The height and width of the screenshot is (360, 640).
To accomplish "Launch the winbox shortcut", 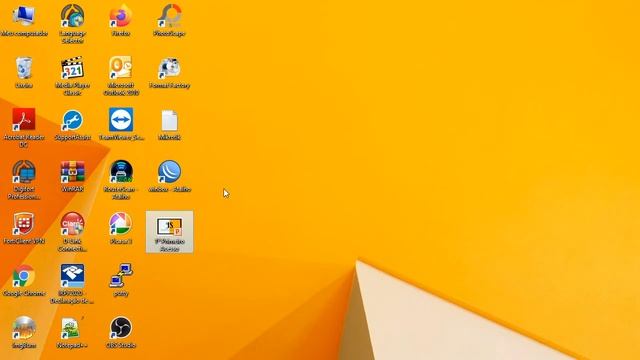I will click(169, 176).
